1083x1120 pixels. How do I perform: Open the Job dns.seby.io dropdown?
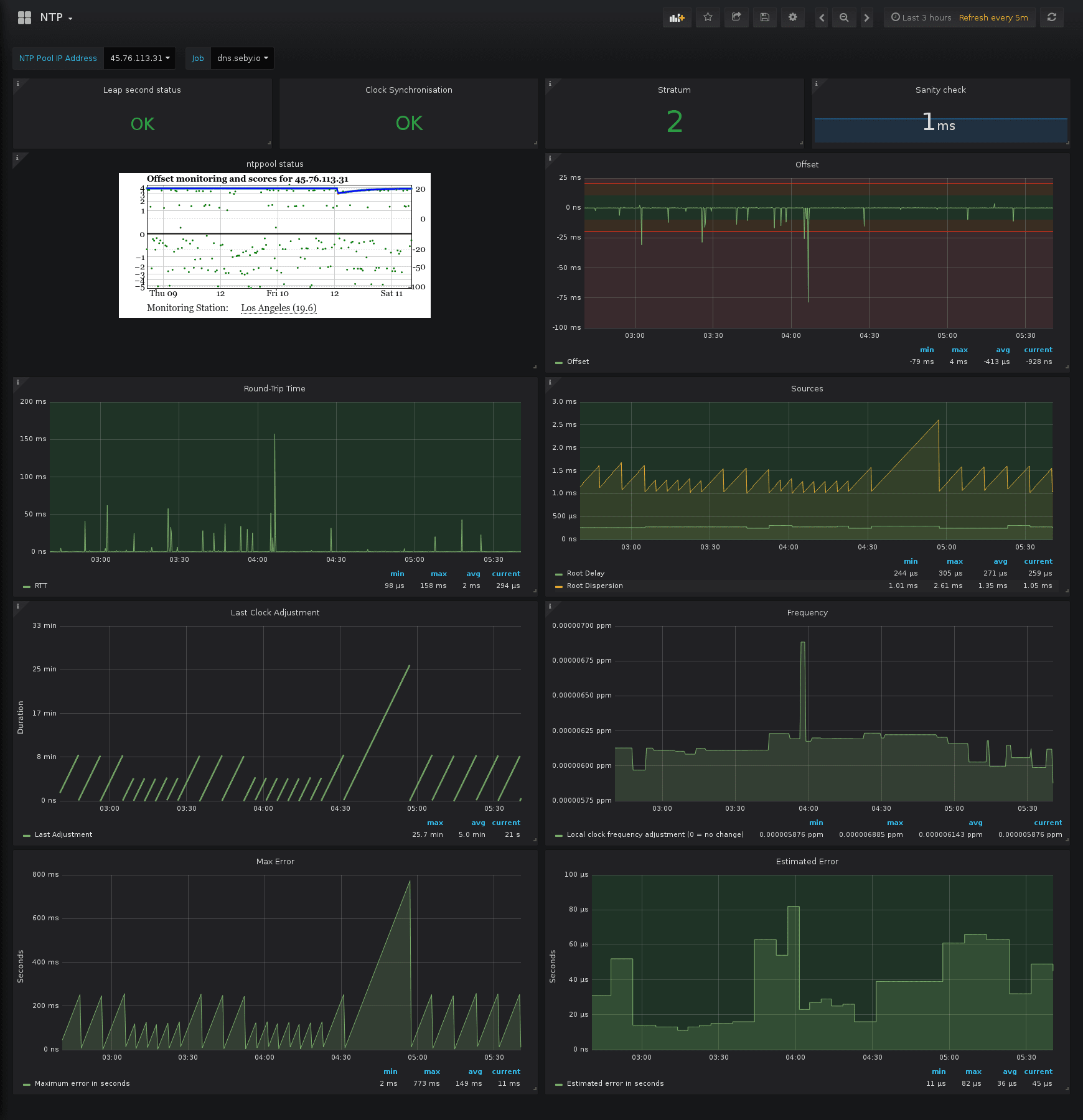pos(243,58)
